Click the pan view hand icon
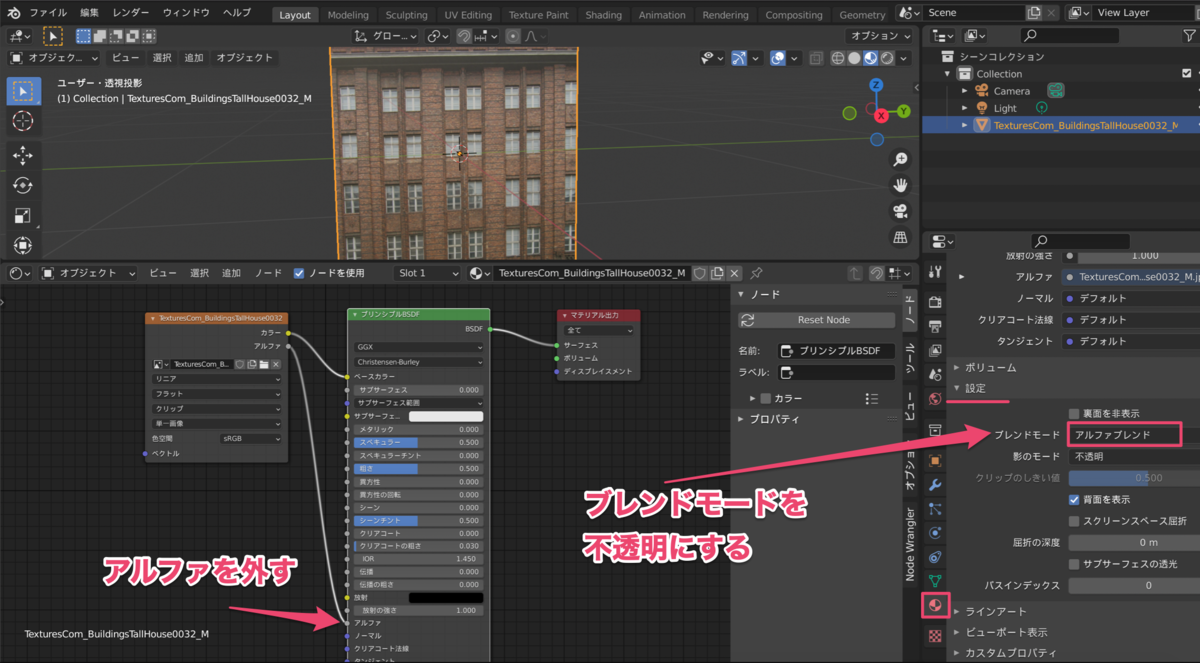1200x663 pixels. (x=900, y=185)
